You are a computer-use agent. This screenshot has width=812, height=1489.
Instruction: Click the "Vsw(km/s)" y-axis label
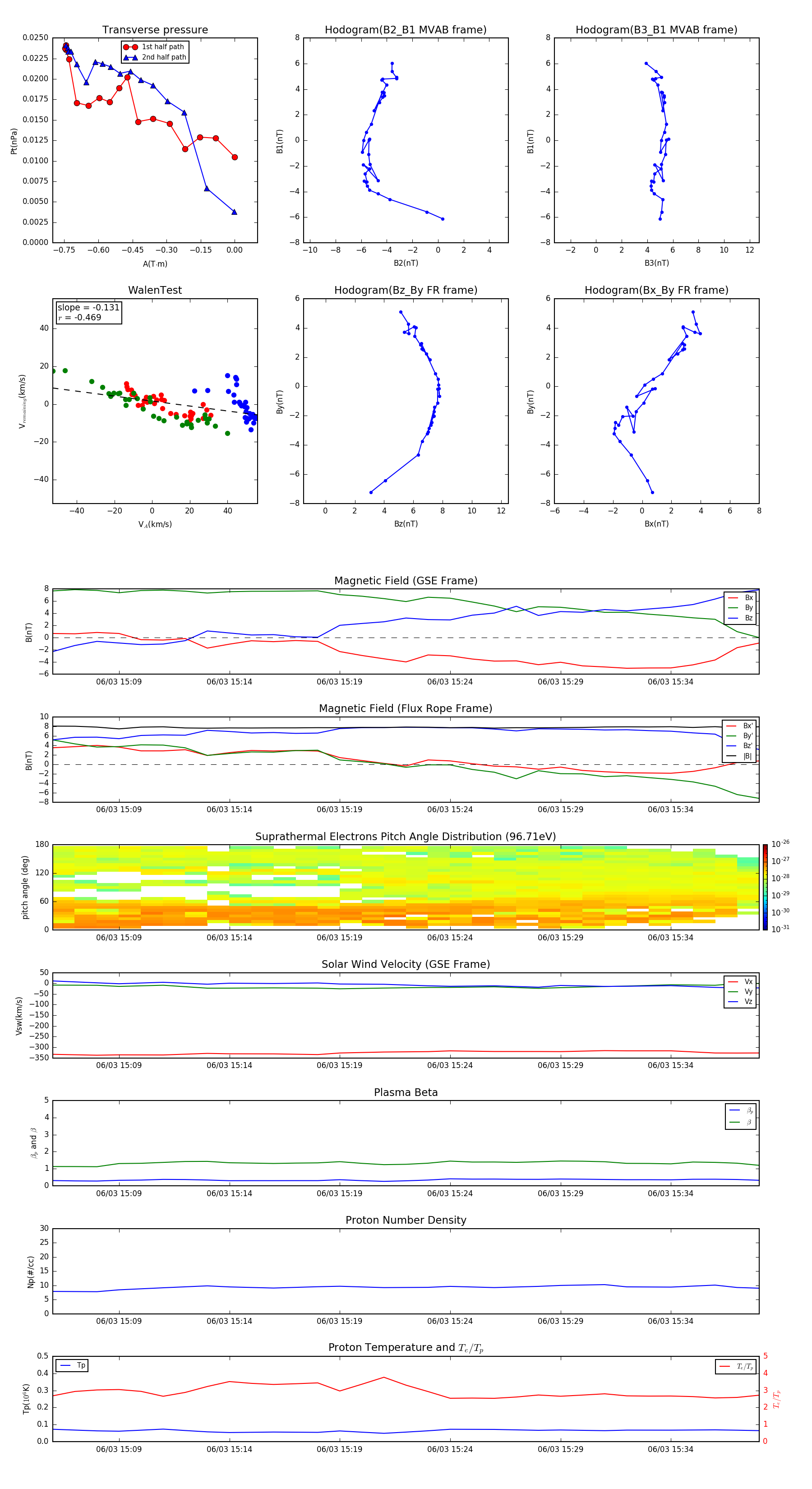point(19,1015)
